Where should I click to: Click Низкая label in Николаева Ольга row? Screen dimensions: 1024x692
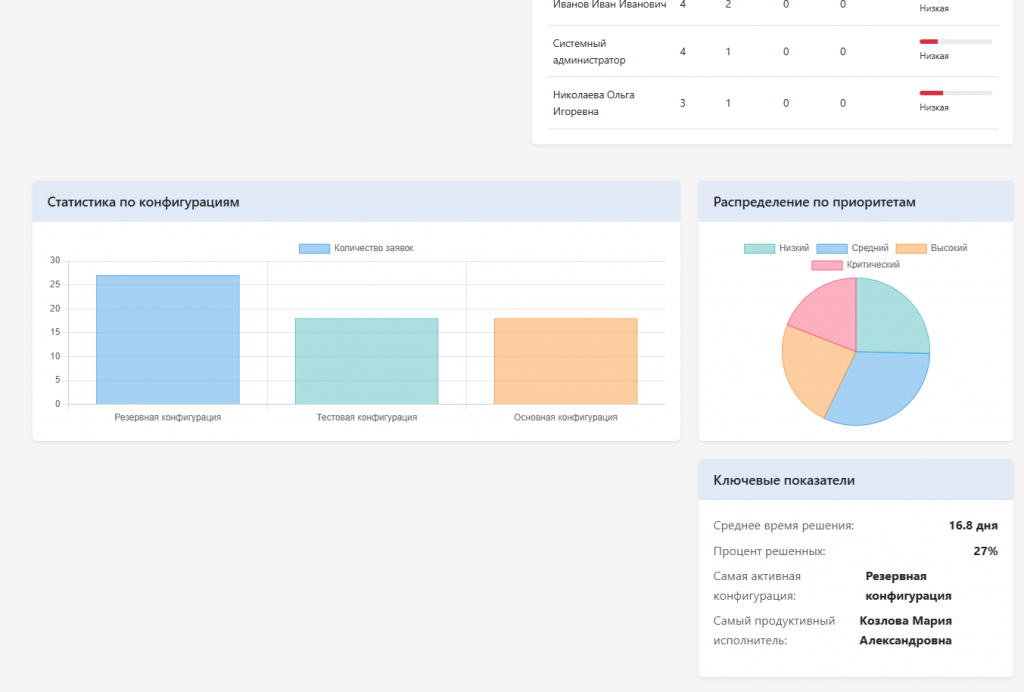(x=934, y=108)
